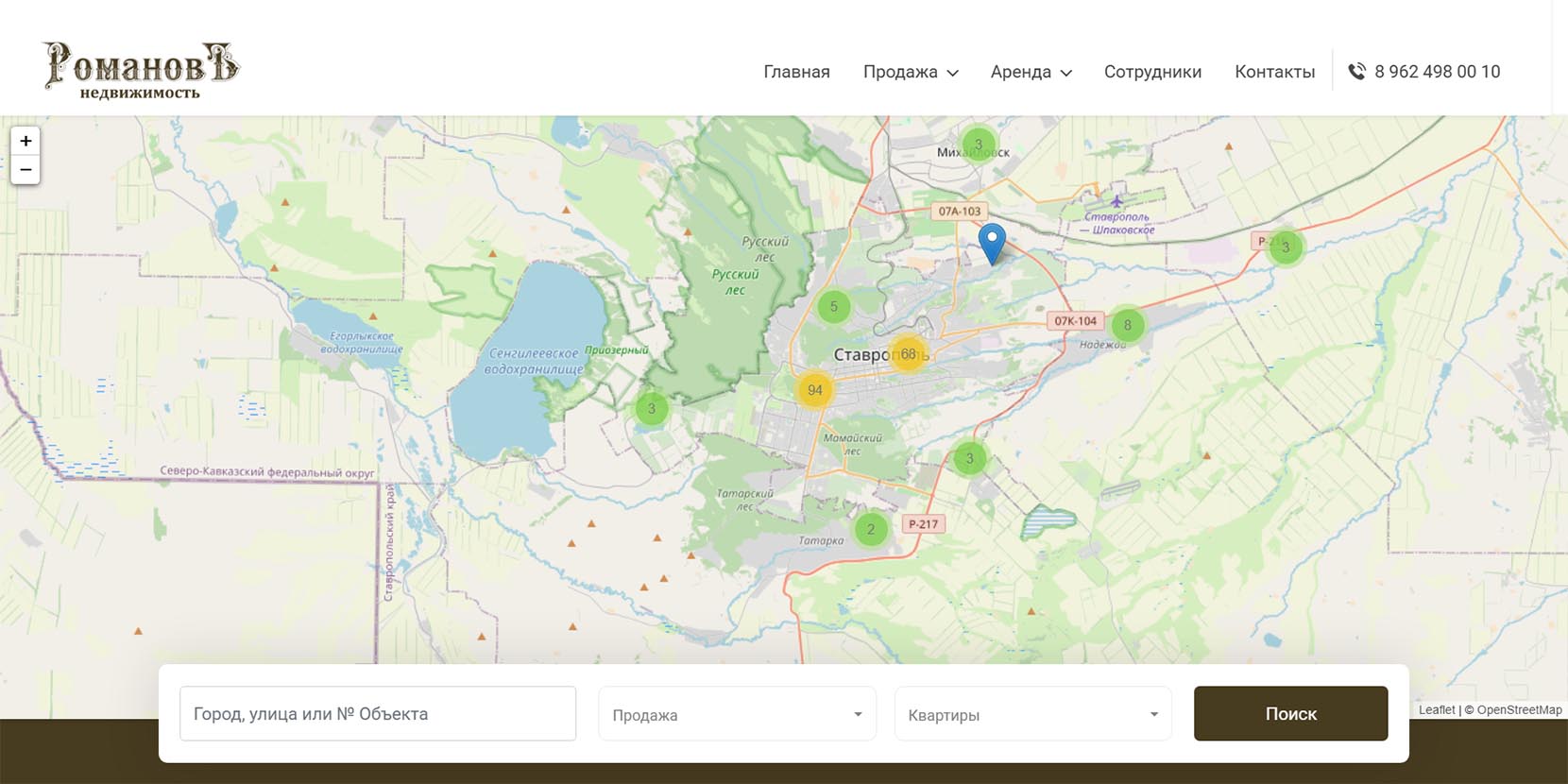Zoom out the map with minus button
This screenshot has width=1568, height=784.
[26, 170]
